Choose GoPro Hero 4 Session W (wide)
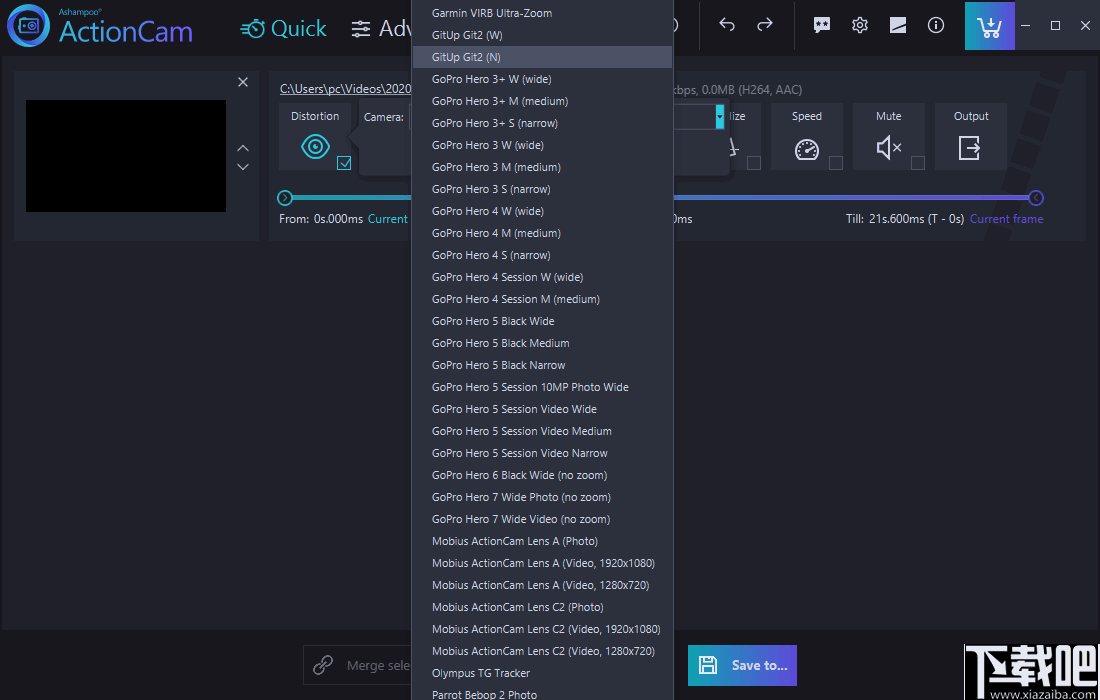1100x700 pixels. coord(542,277)
